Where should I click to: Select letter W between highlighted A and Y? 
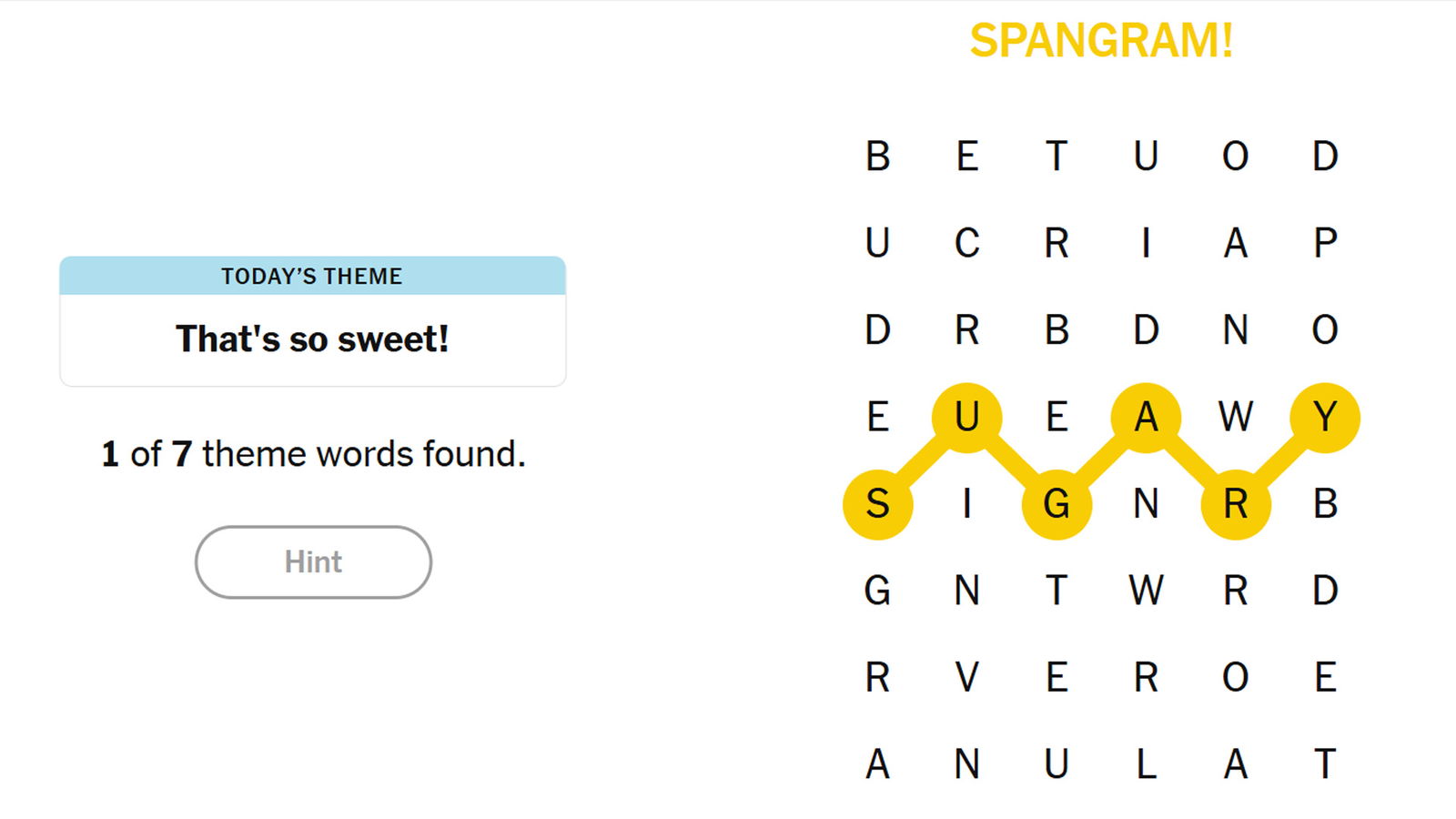coord(1235,418)
